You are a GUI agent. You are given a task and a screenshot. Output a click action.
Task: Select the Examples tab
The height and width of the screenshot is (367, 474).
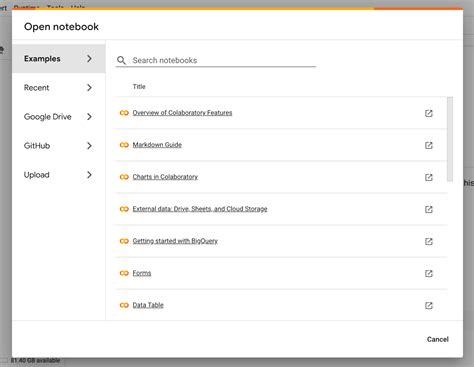(59, 59)
